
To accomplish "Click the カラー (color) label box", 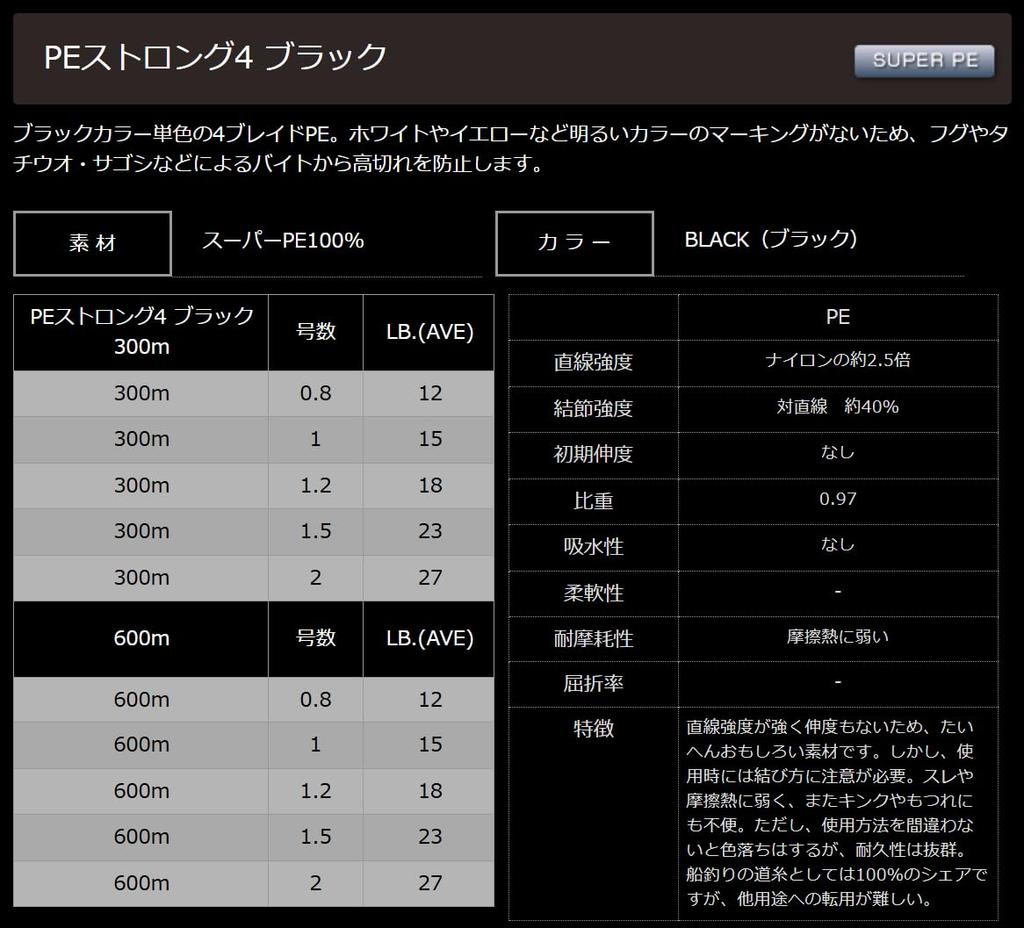I will pos(575,241).
